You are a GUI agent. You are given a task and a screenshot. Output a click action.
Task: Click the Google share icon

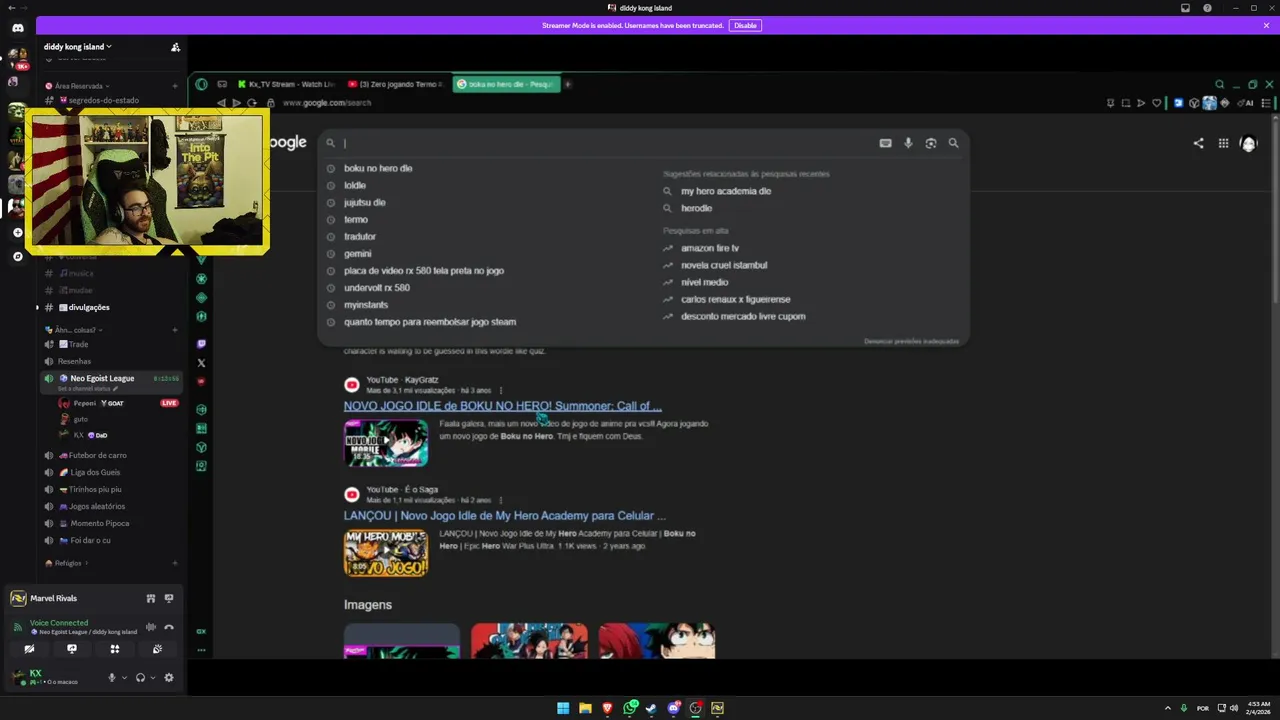pyautogui.click(x=1198, y=143)
